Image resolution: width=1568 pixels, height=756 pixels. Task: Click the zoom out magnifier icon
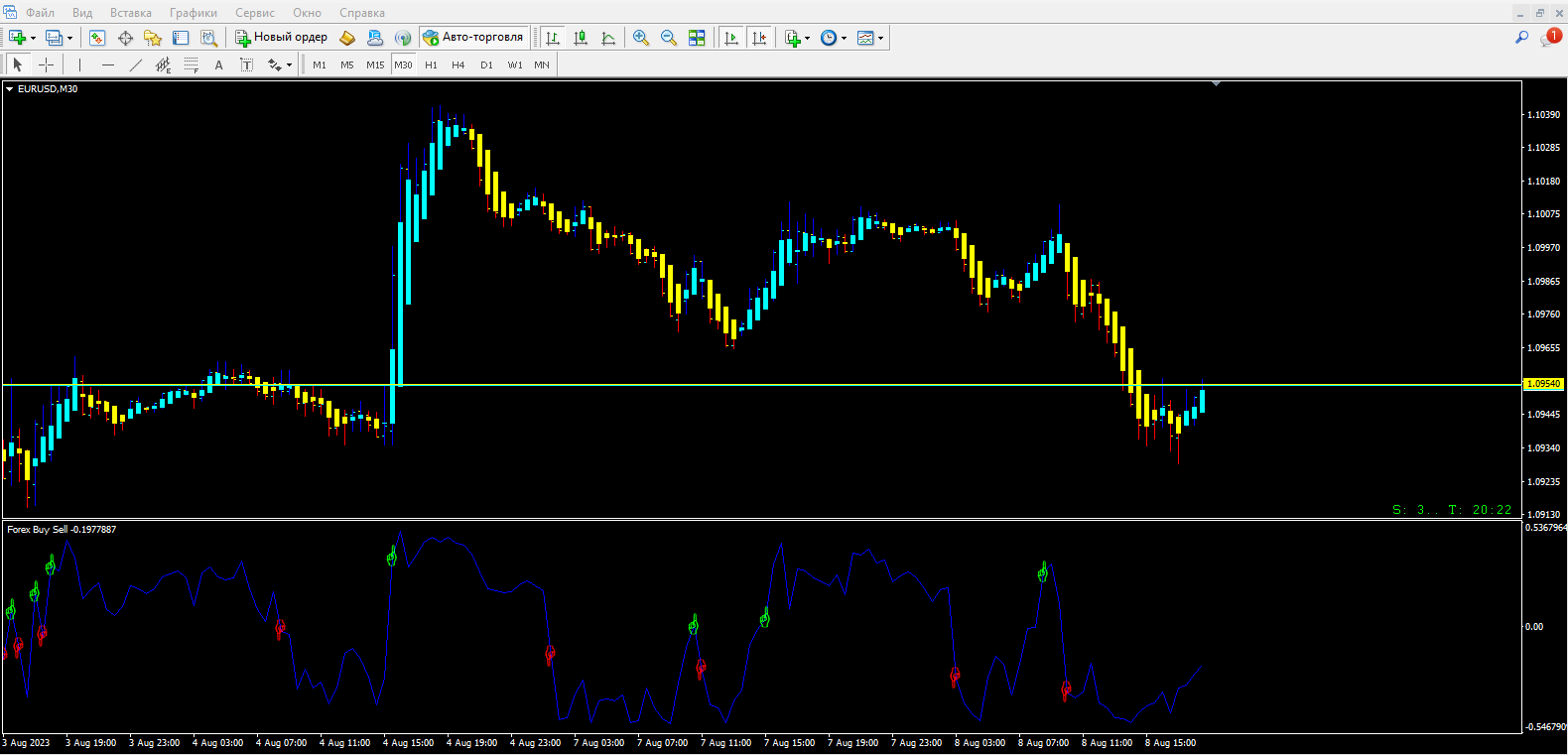669,38
